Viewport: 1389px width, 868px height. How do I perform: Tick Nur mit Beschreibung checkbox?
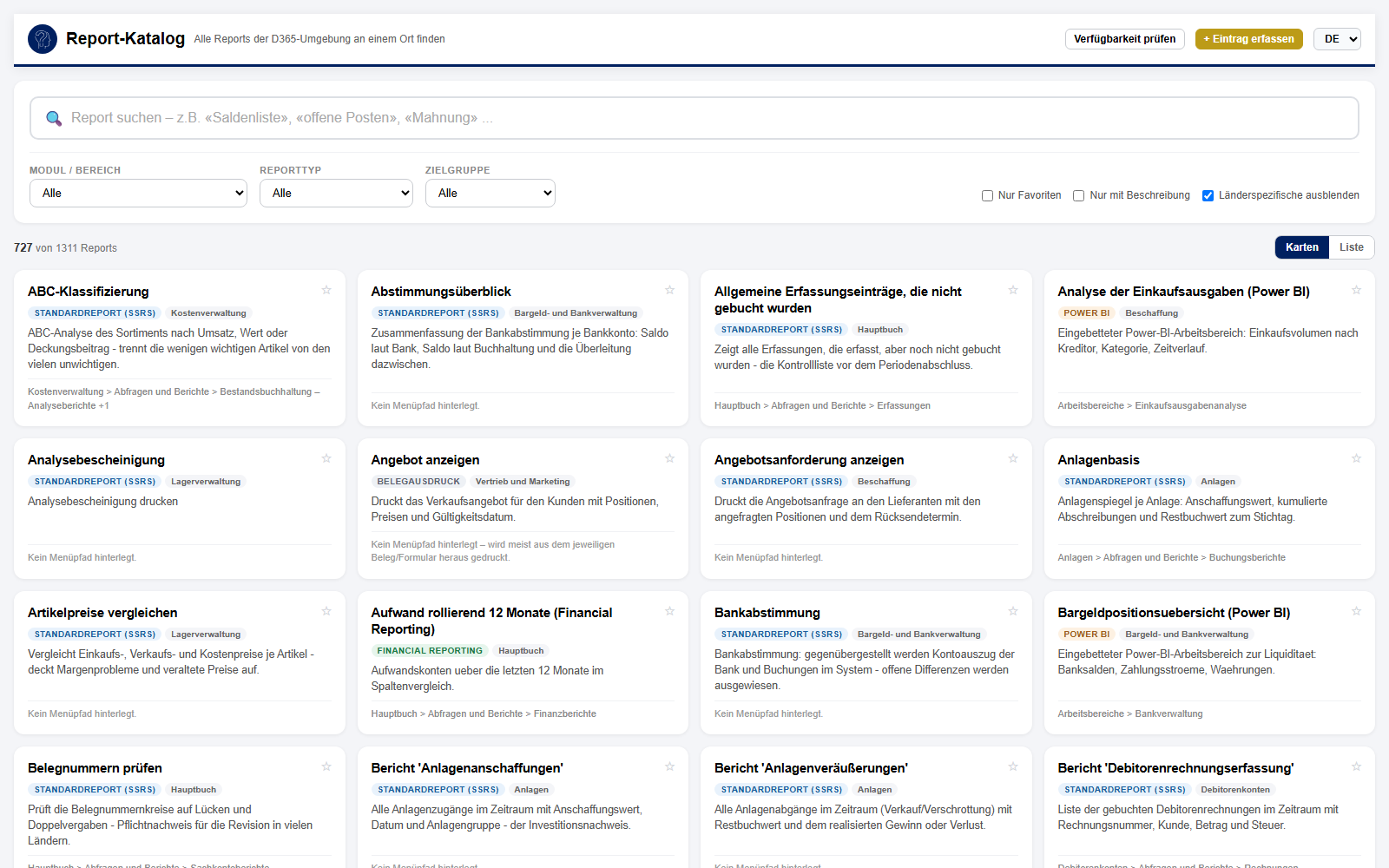tap(1078, 196)
